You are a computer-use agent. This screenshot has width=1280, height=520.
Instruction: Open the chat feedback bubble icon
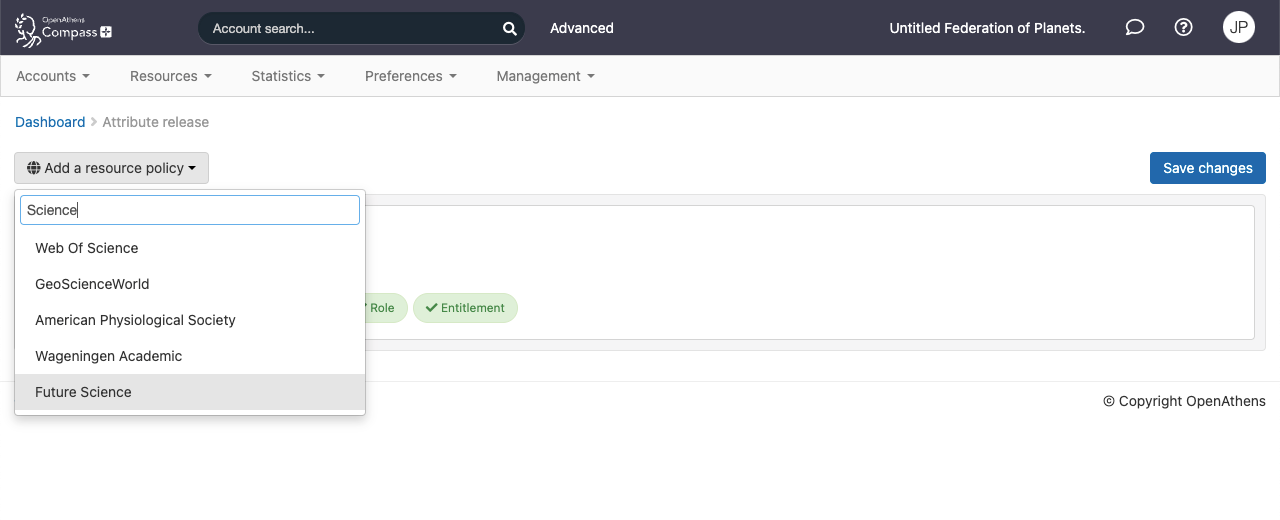point(1134,28)
